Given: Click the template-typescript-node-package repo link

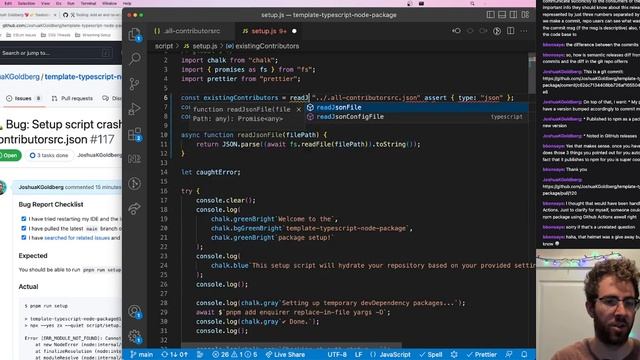Looking at the screenshot, I should [83, 77].
